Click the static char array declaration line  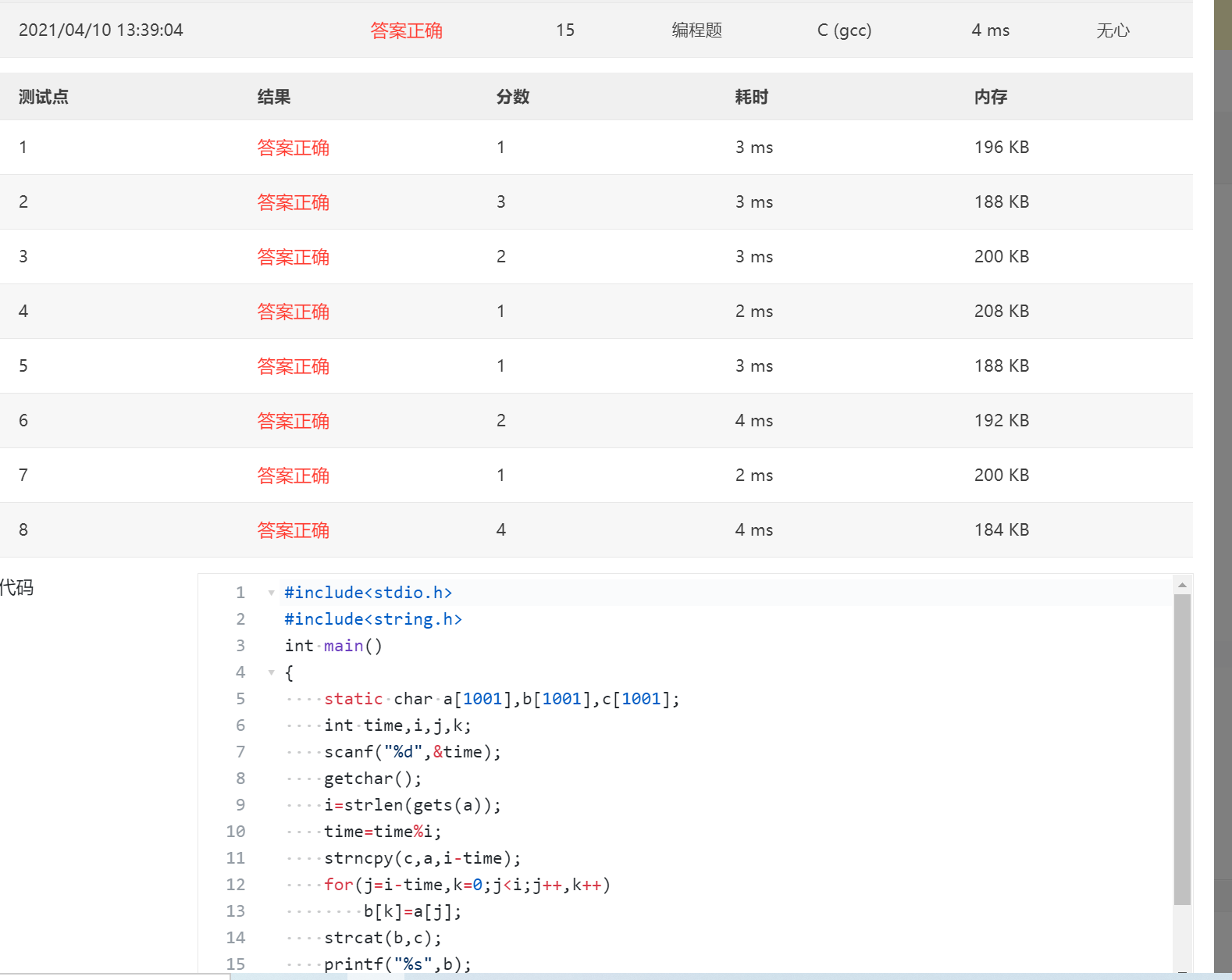tap(502, 699)
